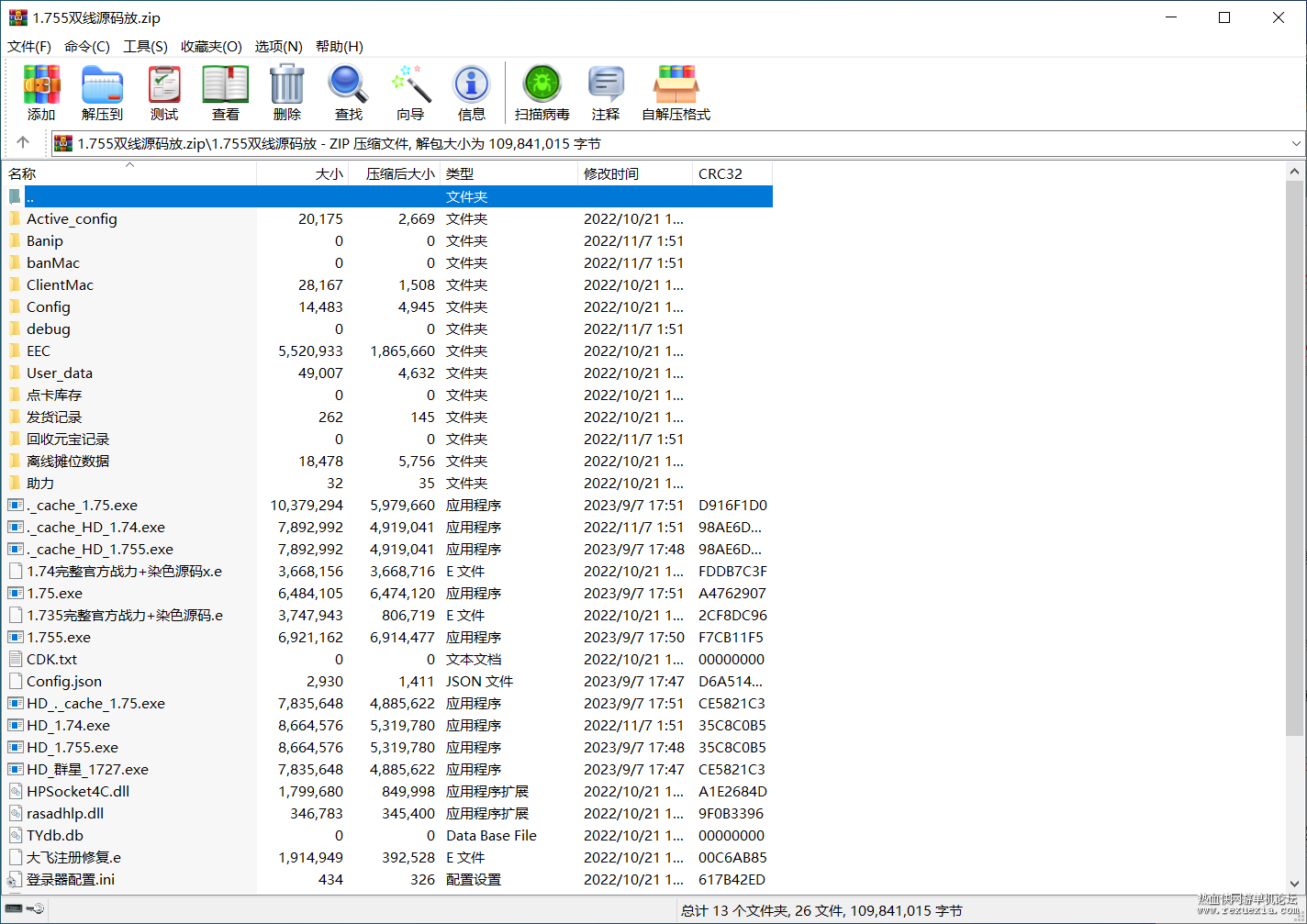This screenshot has width=1307, height=924.
Task: Select the 助力 folder
Action: click(x=387, y=483)
